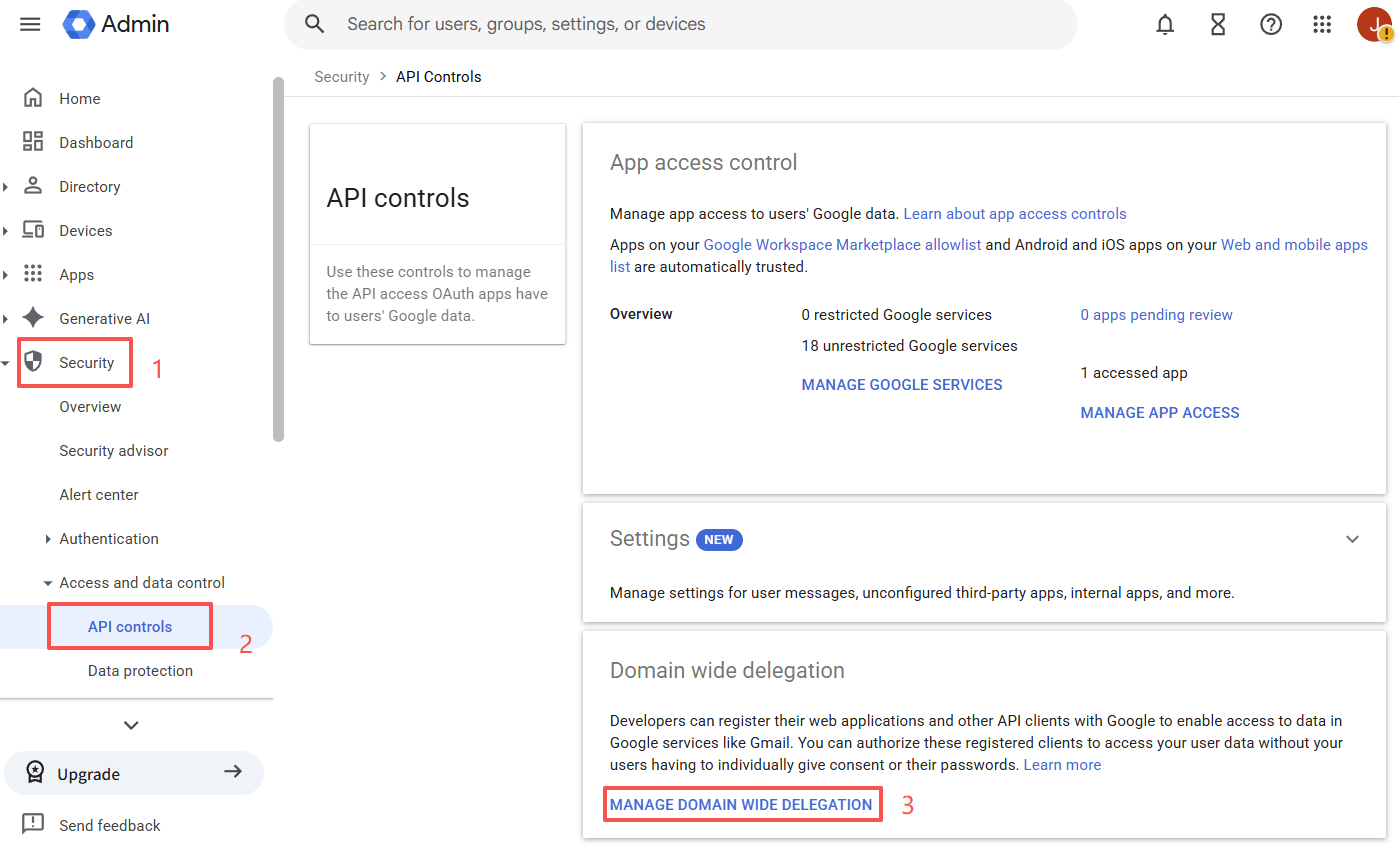
Task: Click the Upgrade button
Action: [x=134, y=772]
